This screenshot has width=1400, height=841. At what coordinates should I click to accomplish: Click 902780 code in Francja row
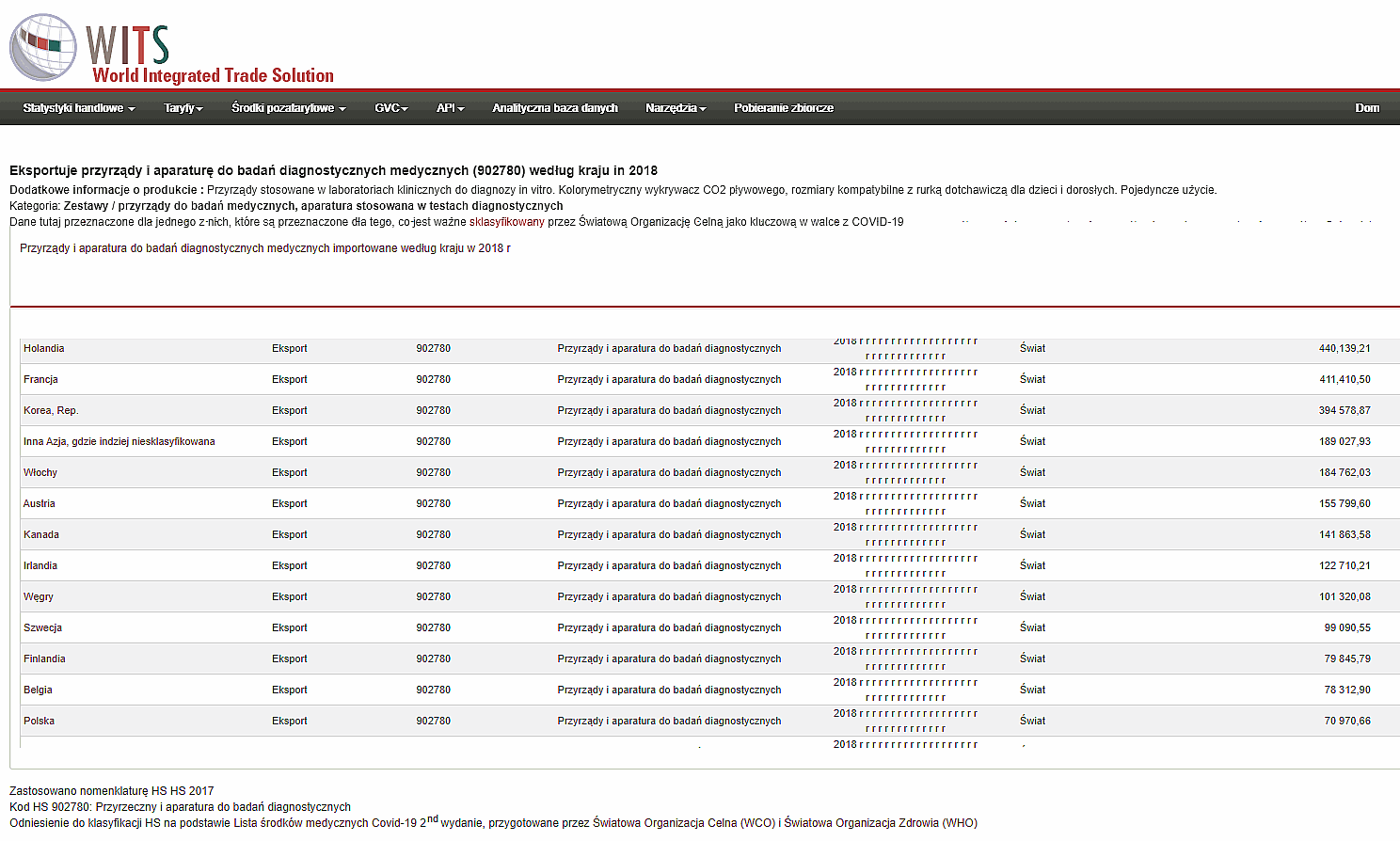[434, 379]
